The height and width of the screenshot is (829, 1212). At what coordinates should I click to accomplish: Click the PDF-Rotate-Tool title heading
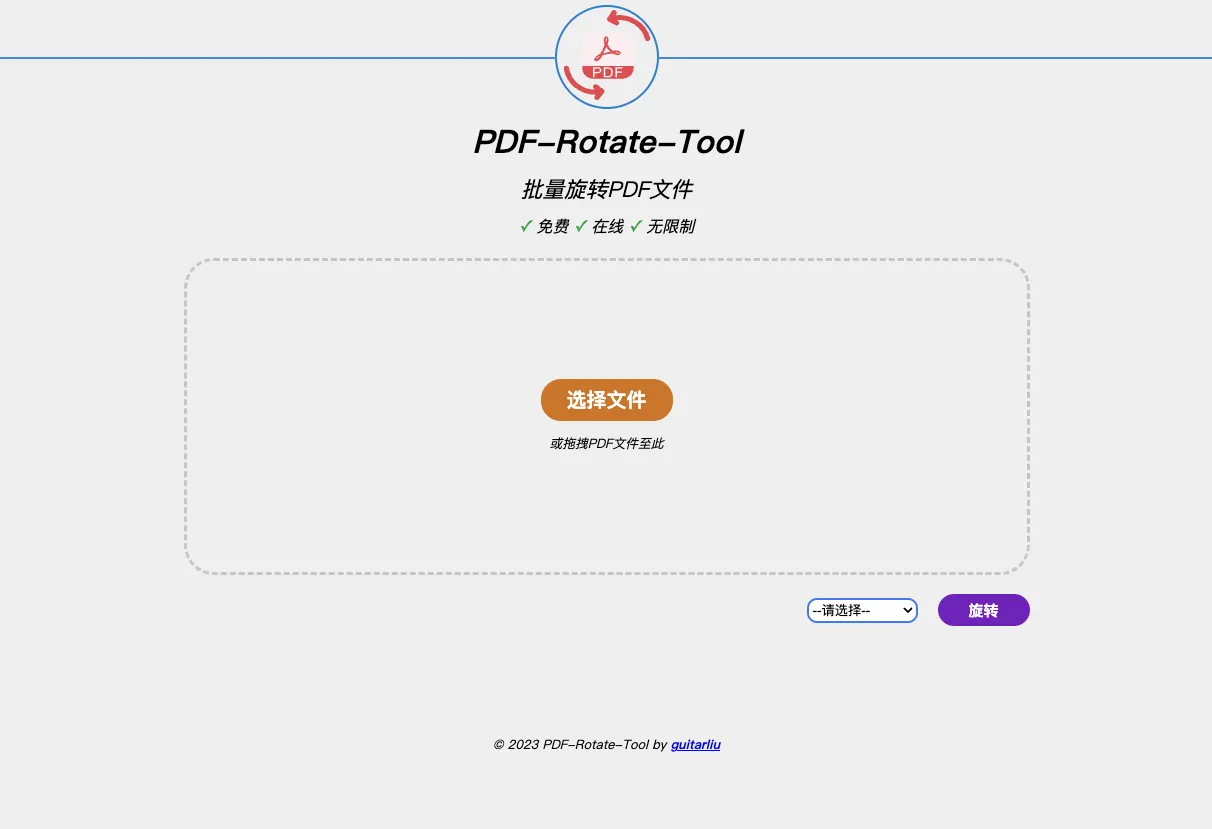(607, 142)
